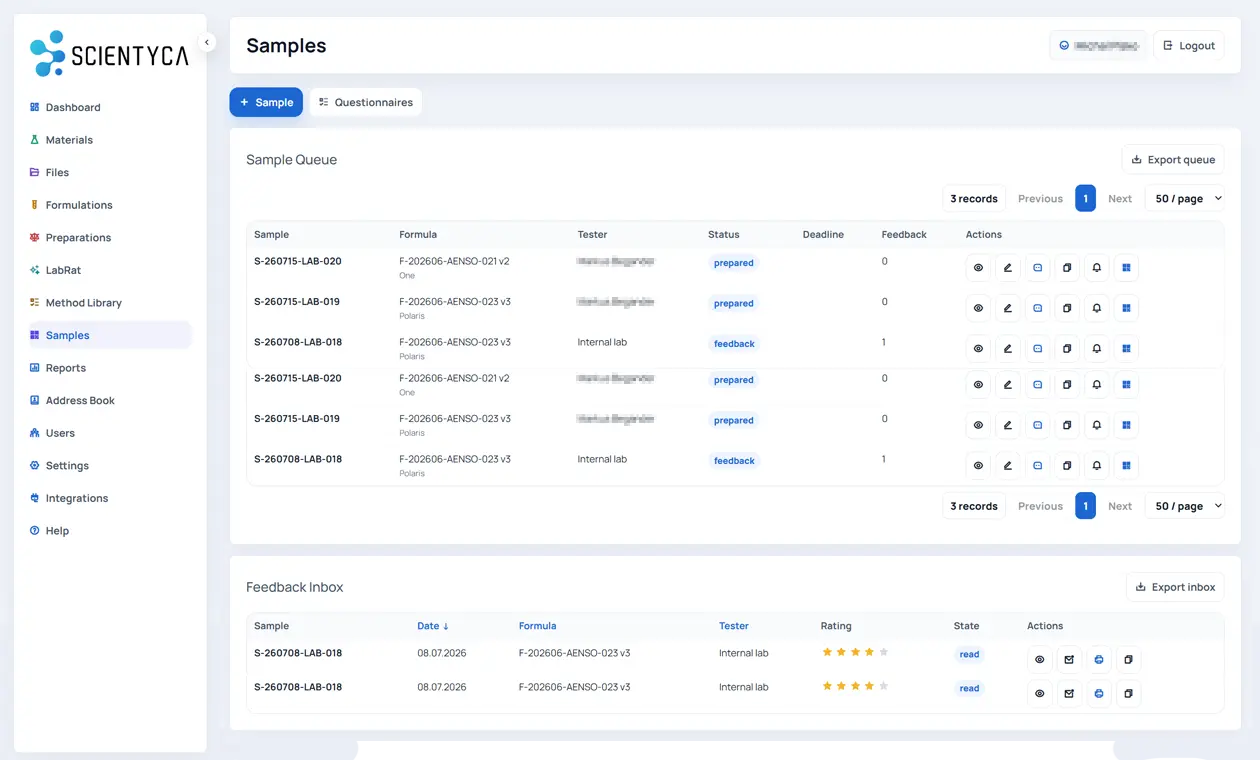
Task: Copy first S-260708-LAB-018 sample in Sample Queue
Action: [1067, 349]
